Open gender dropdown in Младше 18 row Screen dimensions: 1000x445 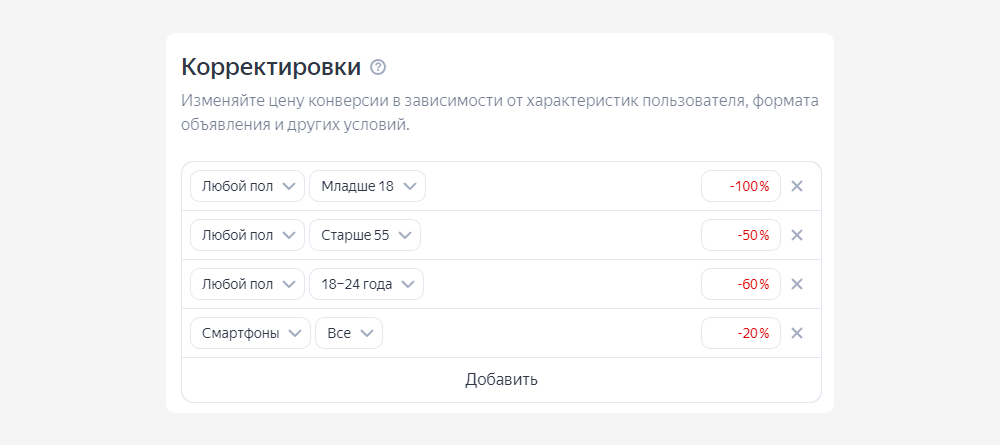247,186
